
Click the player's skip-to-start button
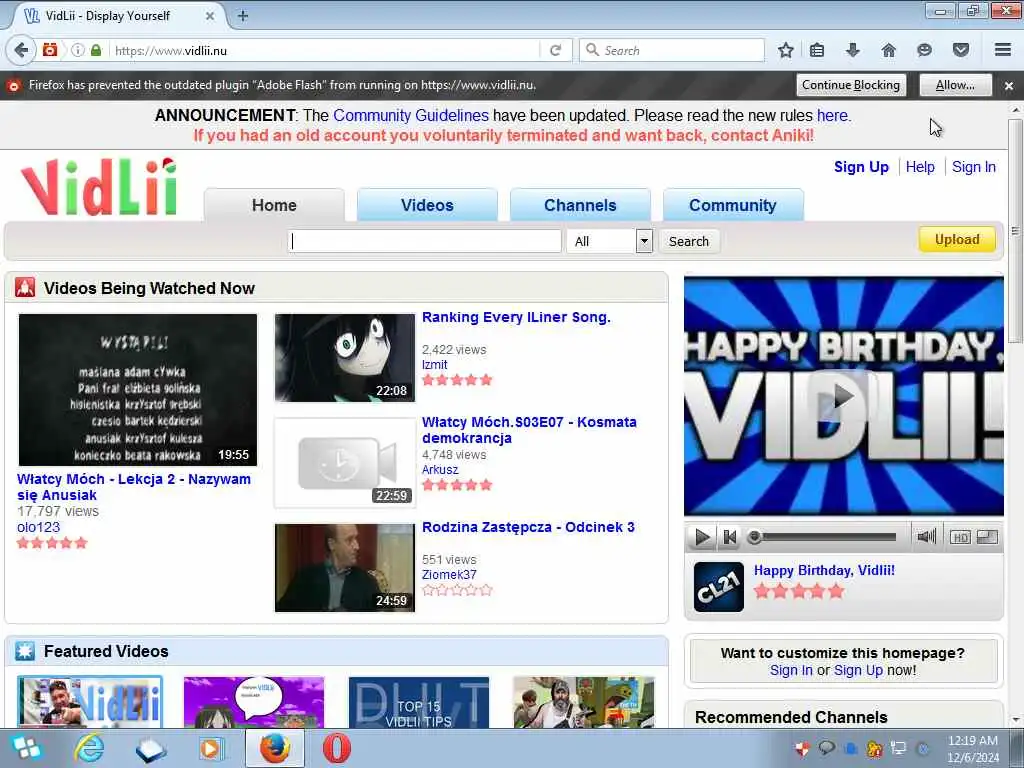point(730,537)
